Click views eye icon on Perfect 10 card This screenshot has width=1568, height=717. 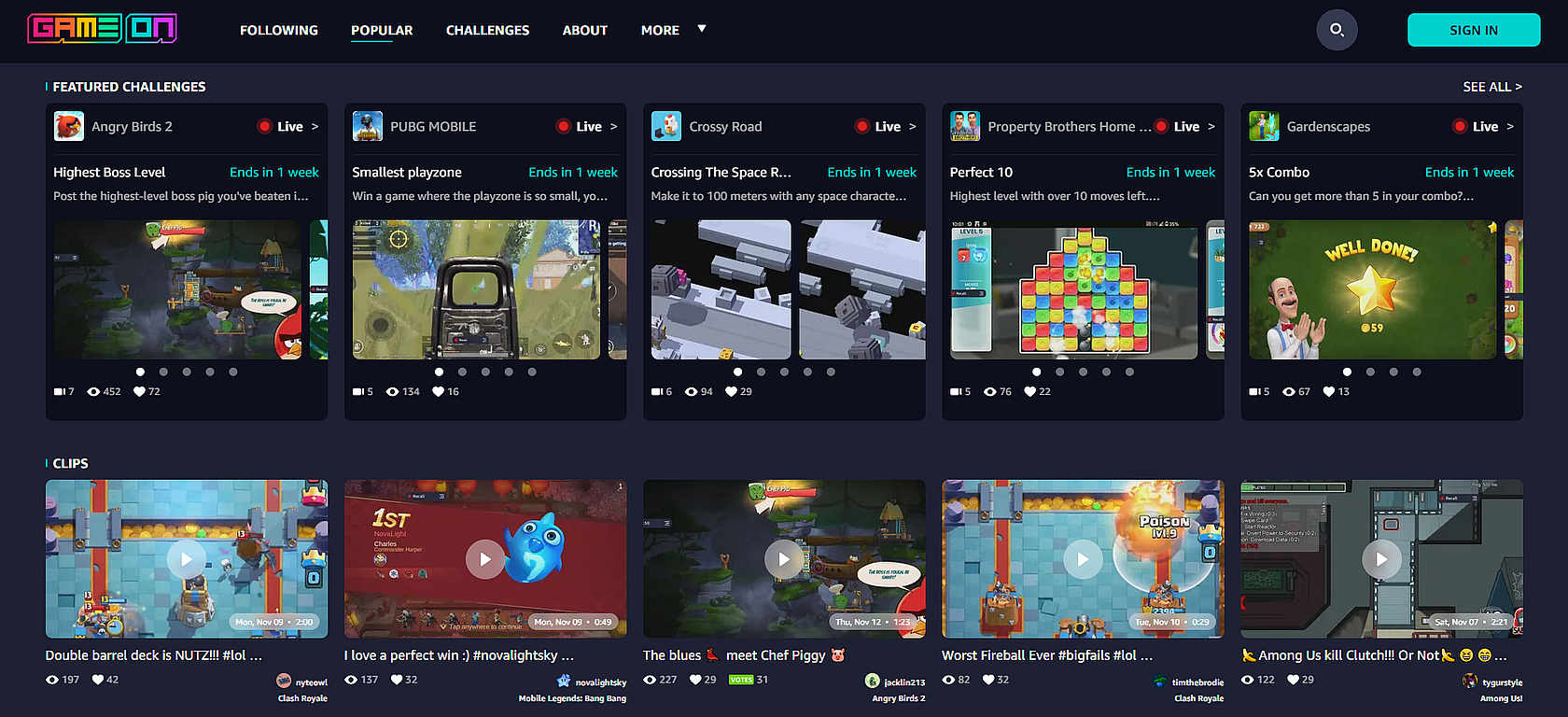[989, 392]
